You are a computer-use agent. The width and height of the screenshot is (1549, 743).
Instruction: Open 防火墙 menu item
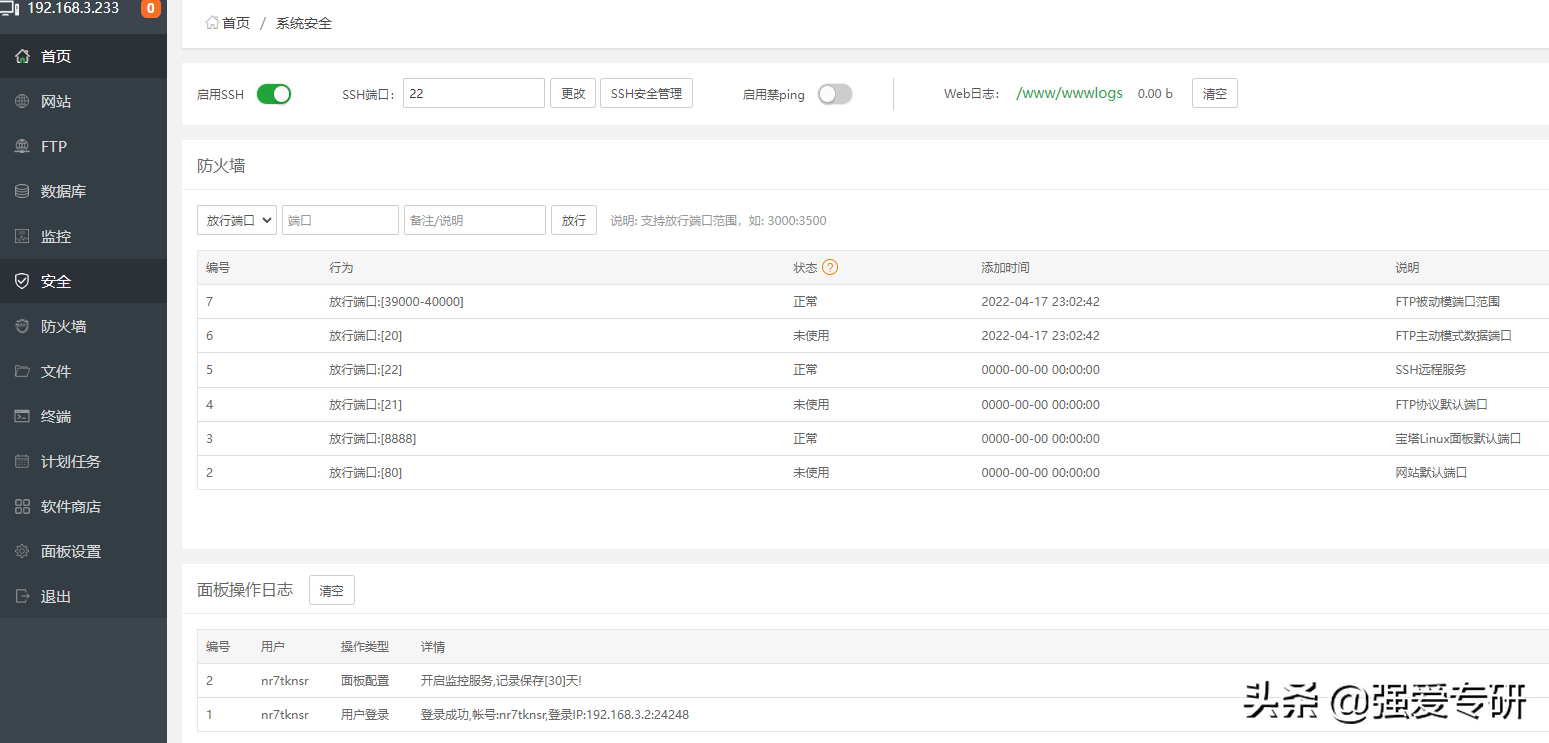[83, 326]
